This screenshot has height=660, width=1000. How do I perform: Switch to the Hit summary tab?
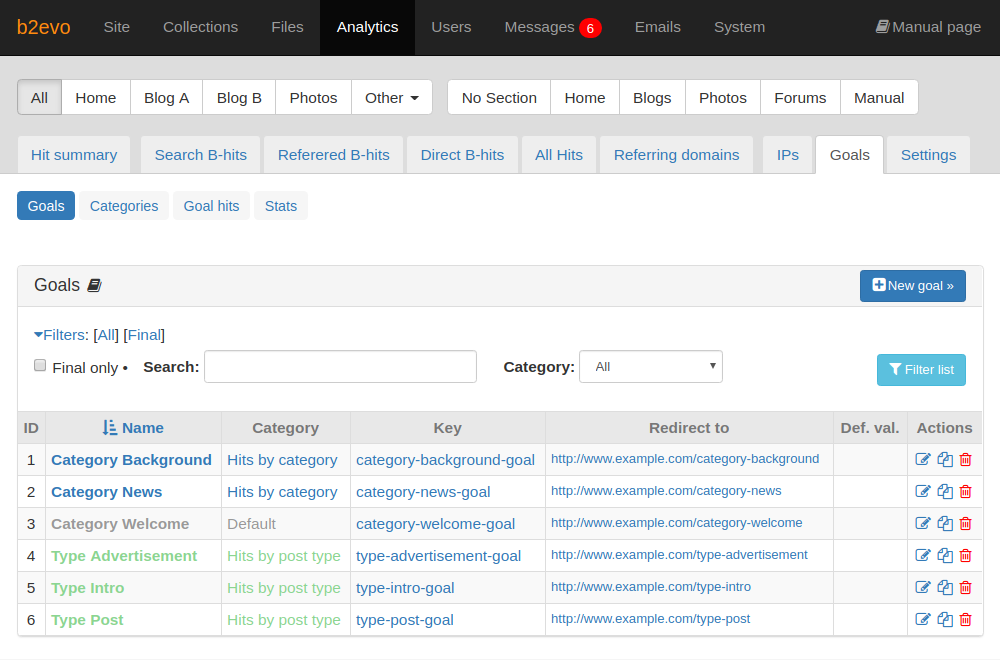click(x=74, y=155)
